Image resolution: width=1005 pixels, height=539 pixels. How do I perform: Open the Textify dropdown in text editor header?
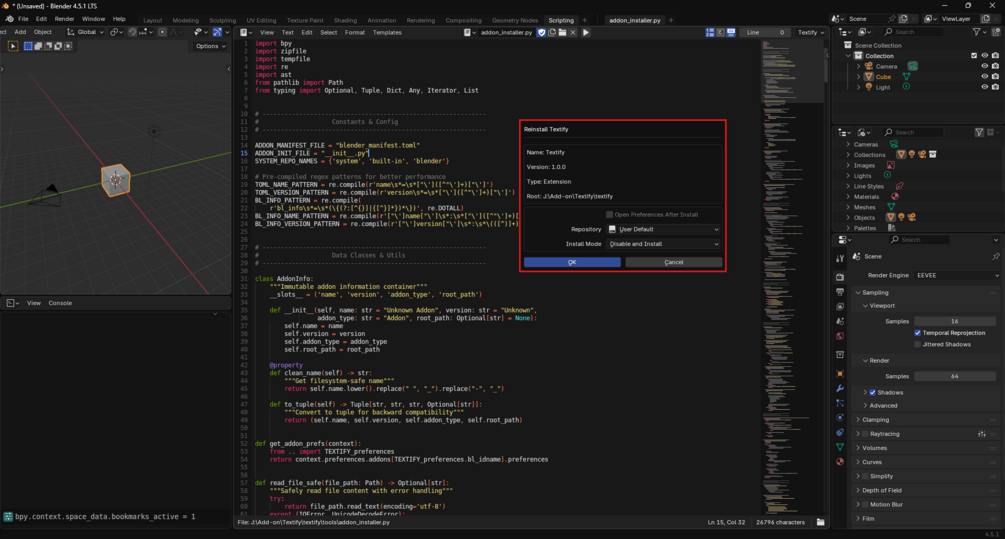click(811, 32)
